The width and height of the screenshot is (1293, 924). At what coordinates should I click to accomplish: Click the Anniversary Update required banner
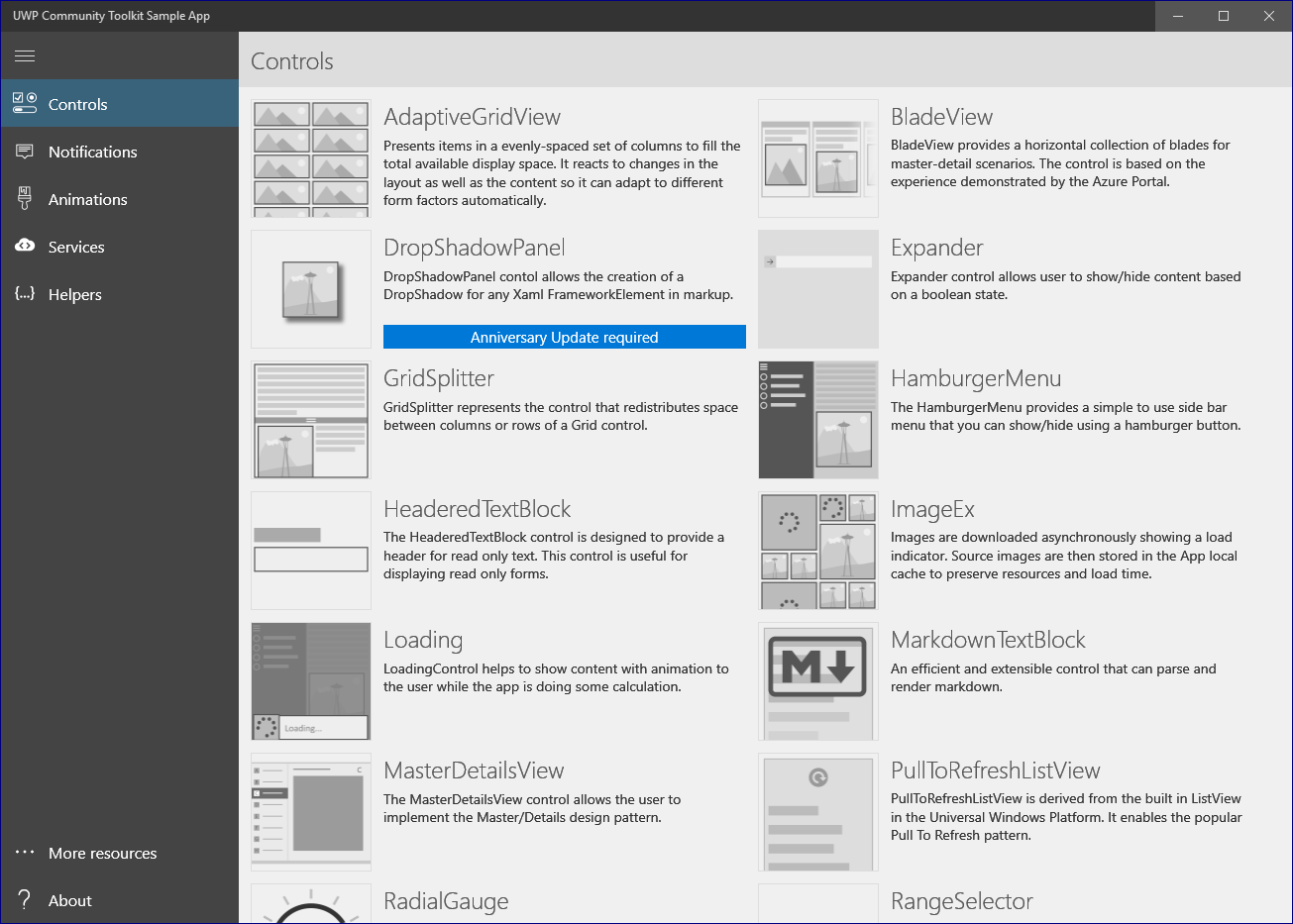tap(564, 337)
